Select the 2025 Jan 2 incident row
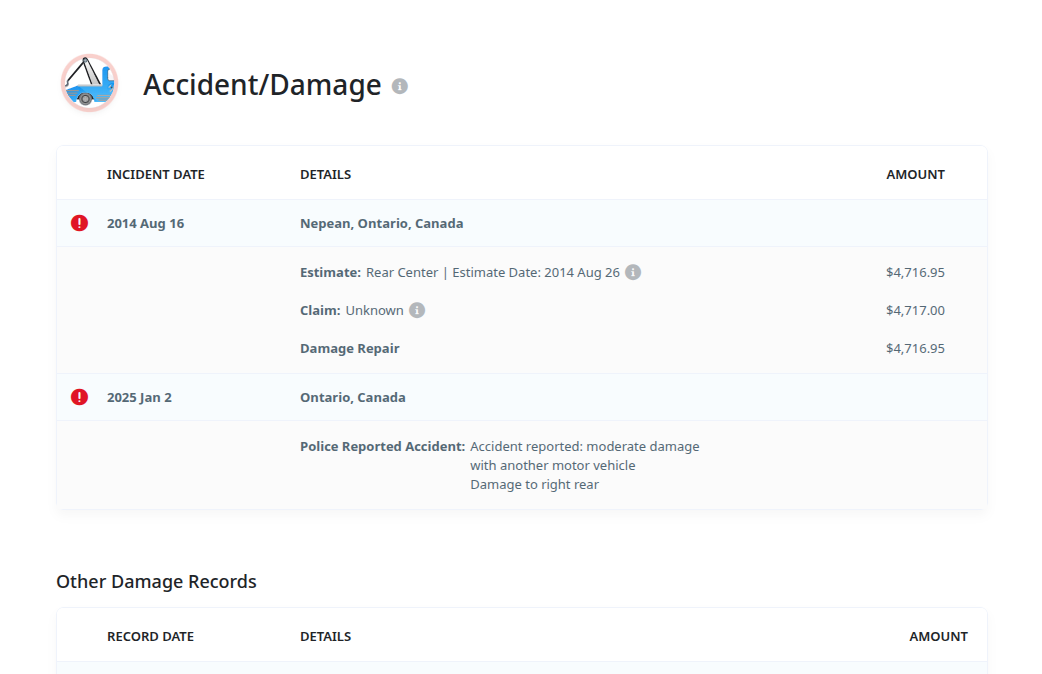This screenshot has height=674, width=1042. coord(140,398)
